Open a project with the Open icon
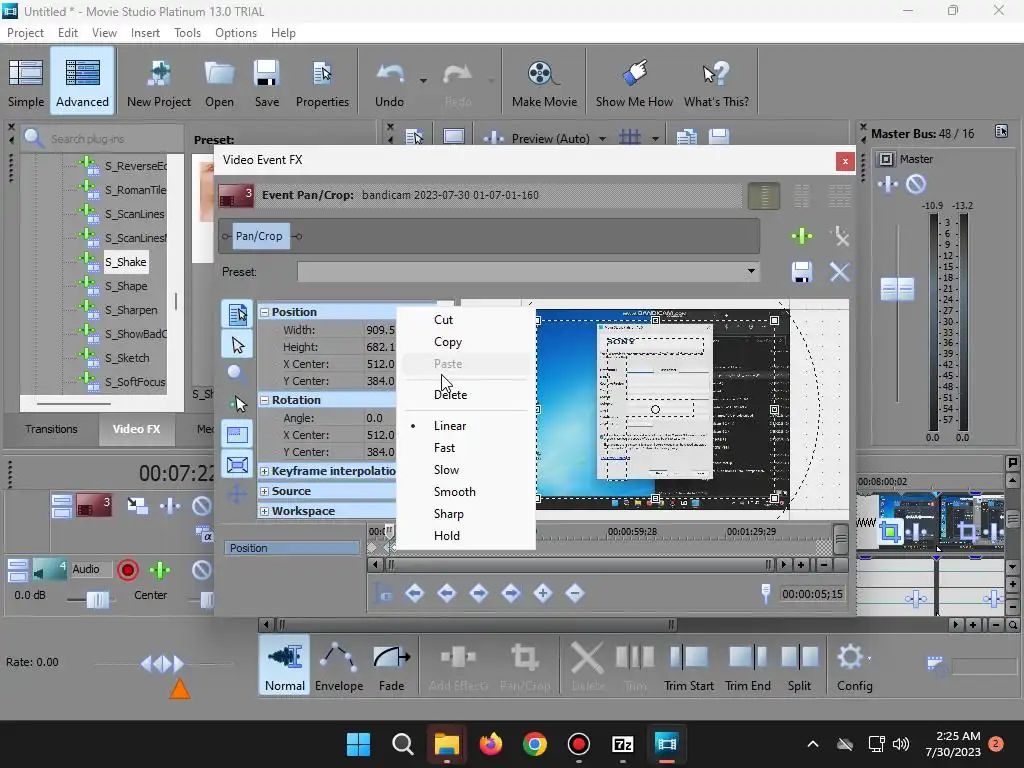 point(219,82)
